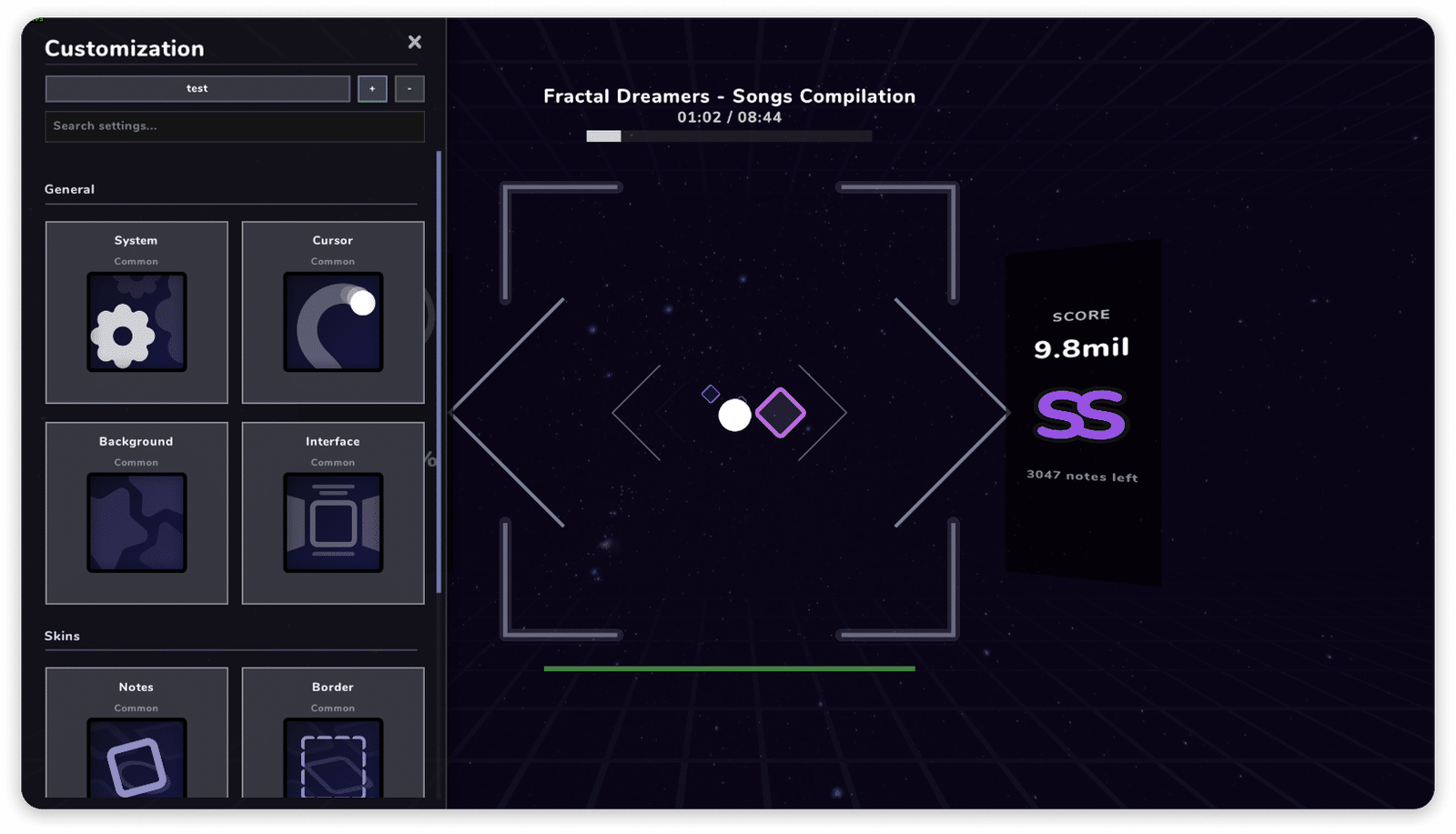Image resolution: width=1456 pixels, height=834 pixels.
Task: Add a new profile with plus button
Action: [x=372, y=88]
